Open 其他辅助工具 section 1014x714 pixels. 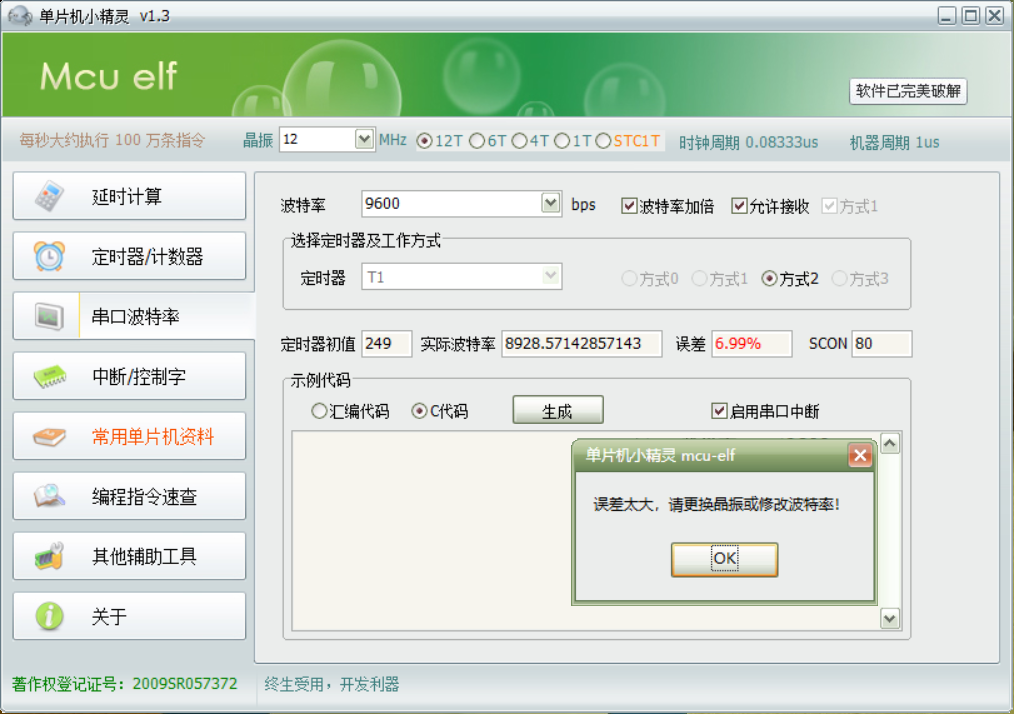click(129, 556)
